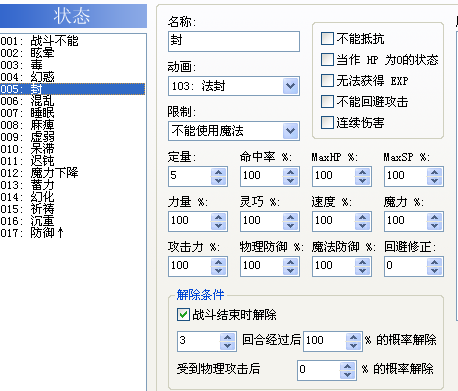Decrease 回合经过后 turn count with down arrow
This screenshot has width=458, height=391.
click(228, 346)
